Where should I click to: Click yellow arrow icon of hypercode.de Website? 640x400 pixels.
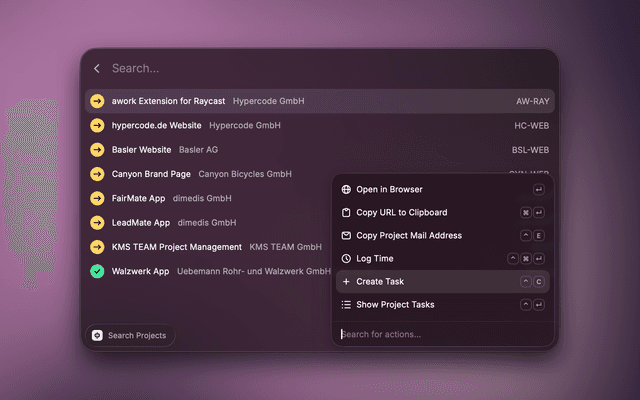point(97,125)
